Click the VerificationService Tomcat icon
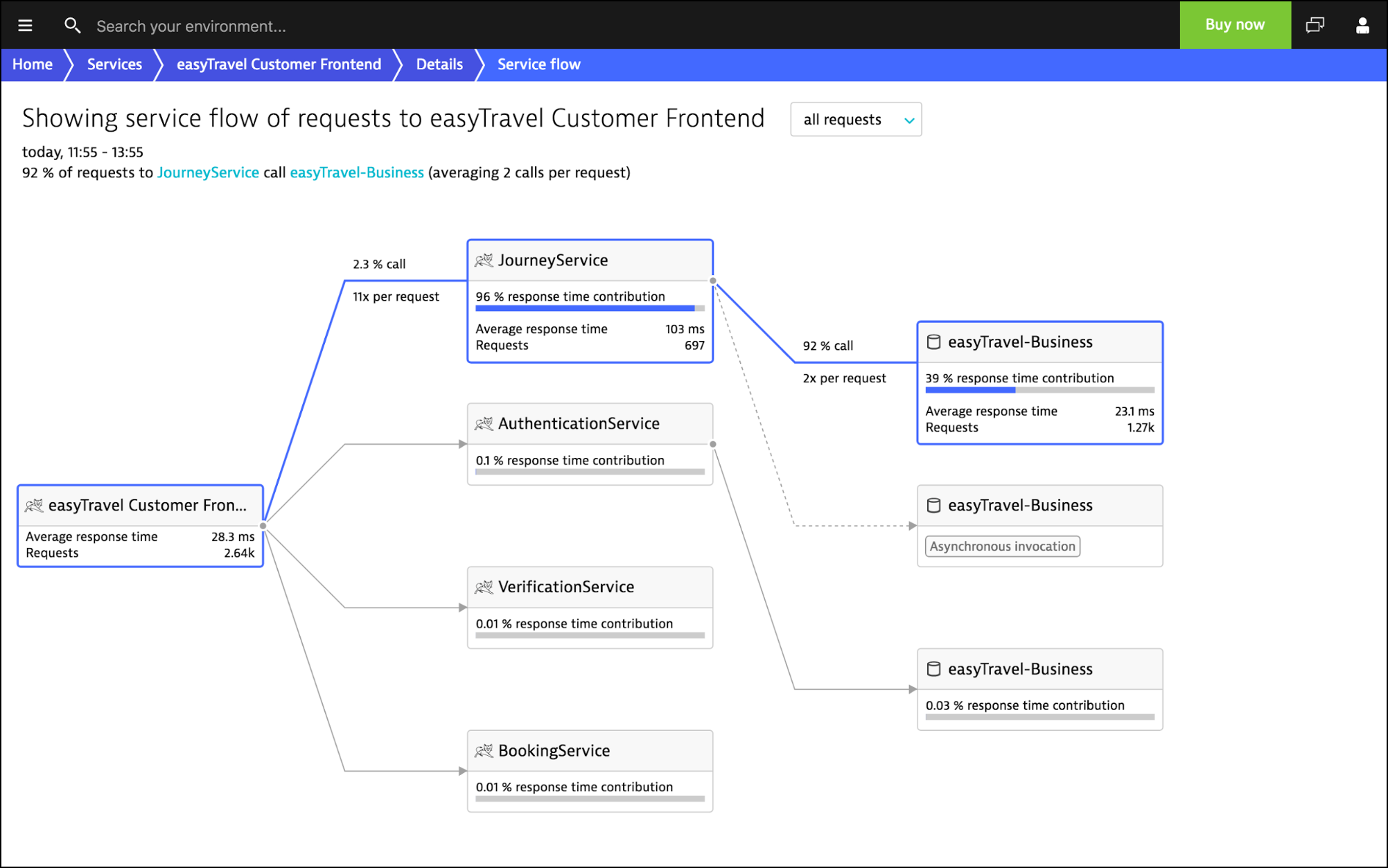 point(484,587)
